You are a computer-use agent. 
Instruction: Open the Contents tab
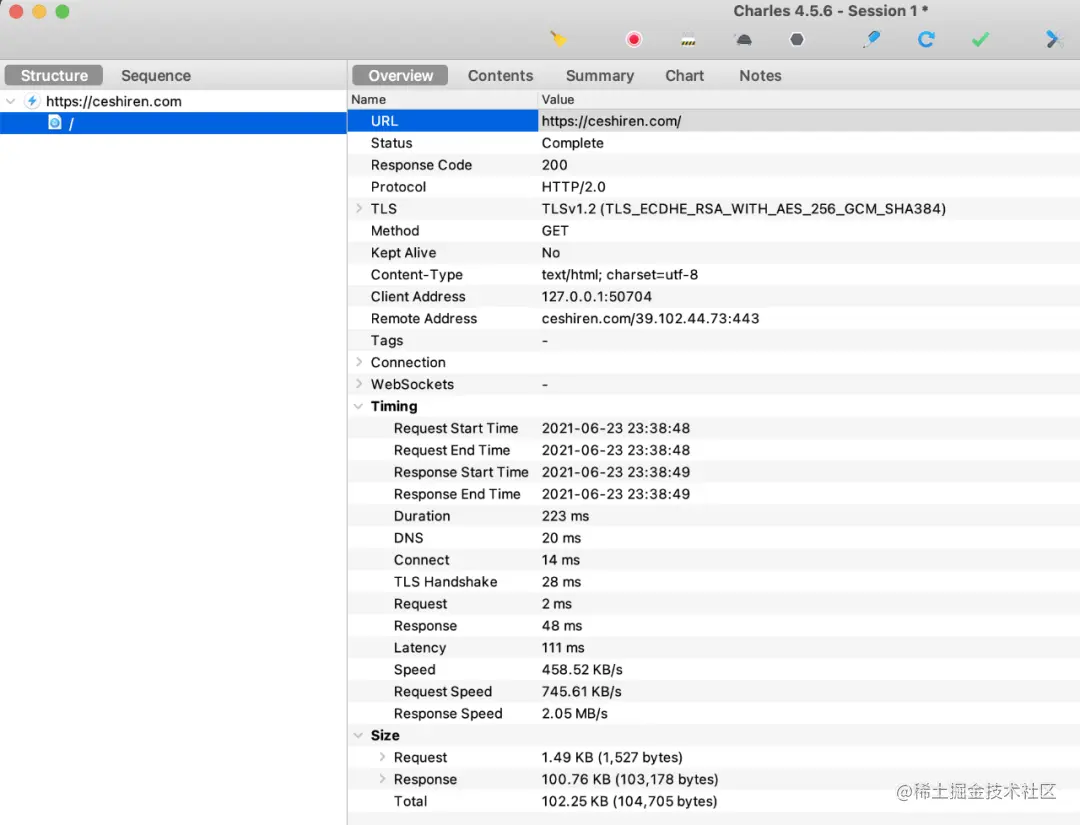pos(500,76)
